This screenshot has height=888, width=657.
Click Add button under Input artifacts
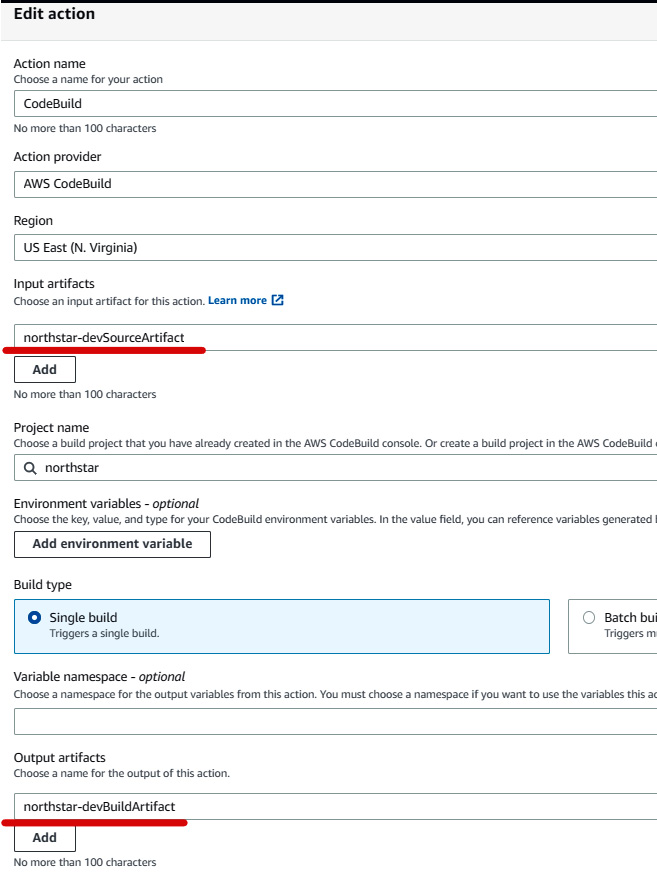point(45,369)
